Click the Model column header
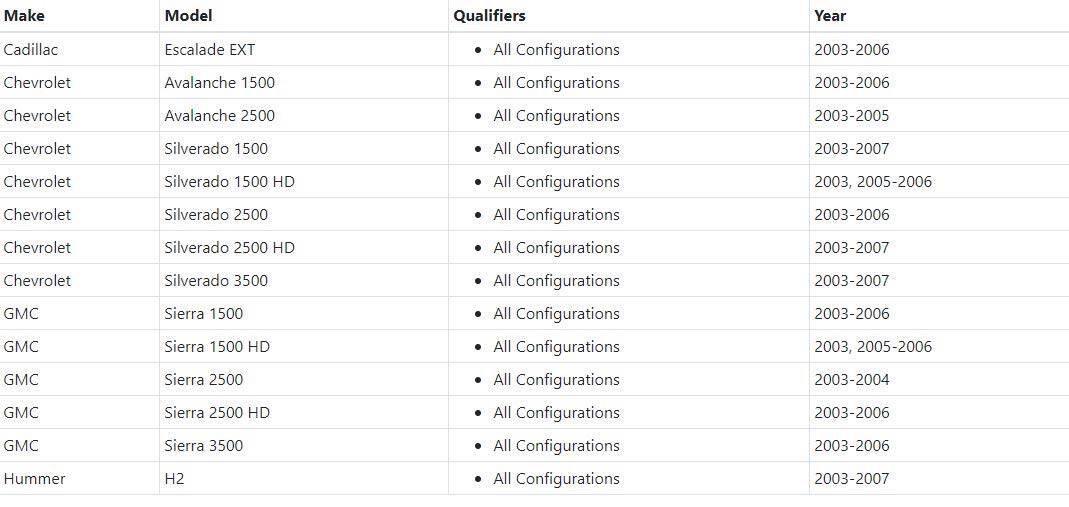This screenshot has height=507, width=1069. coord(188,16)
